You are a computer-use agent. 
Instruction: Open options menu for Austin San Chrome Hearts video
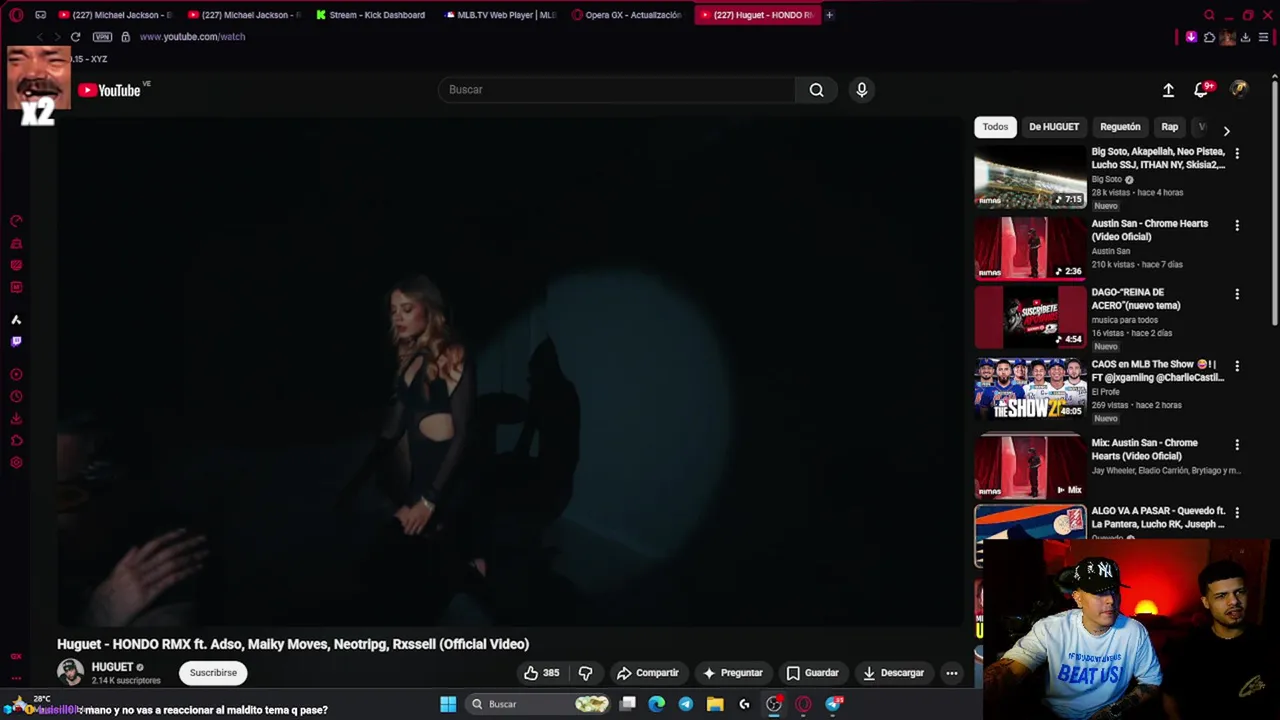point(1237,225)
